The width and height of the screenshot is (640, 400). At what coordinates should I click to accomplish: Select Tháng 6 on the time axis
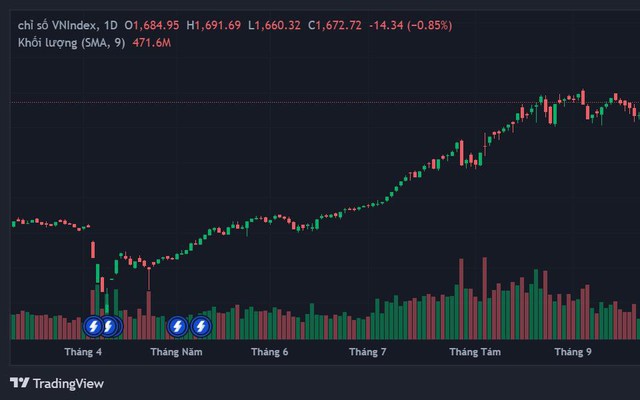[270, 352]
